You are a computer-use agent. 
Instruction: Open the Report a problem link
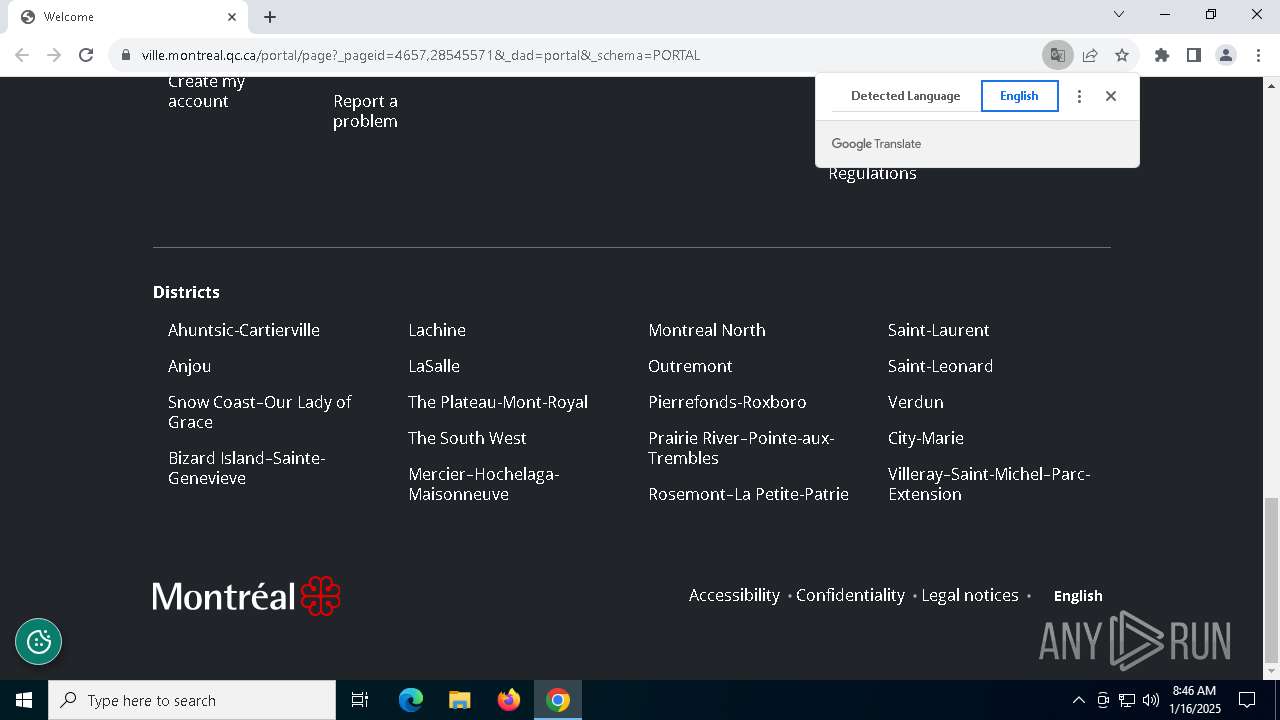(365, 111)
